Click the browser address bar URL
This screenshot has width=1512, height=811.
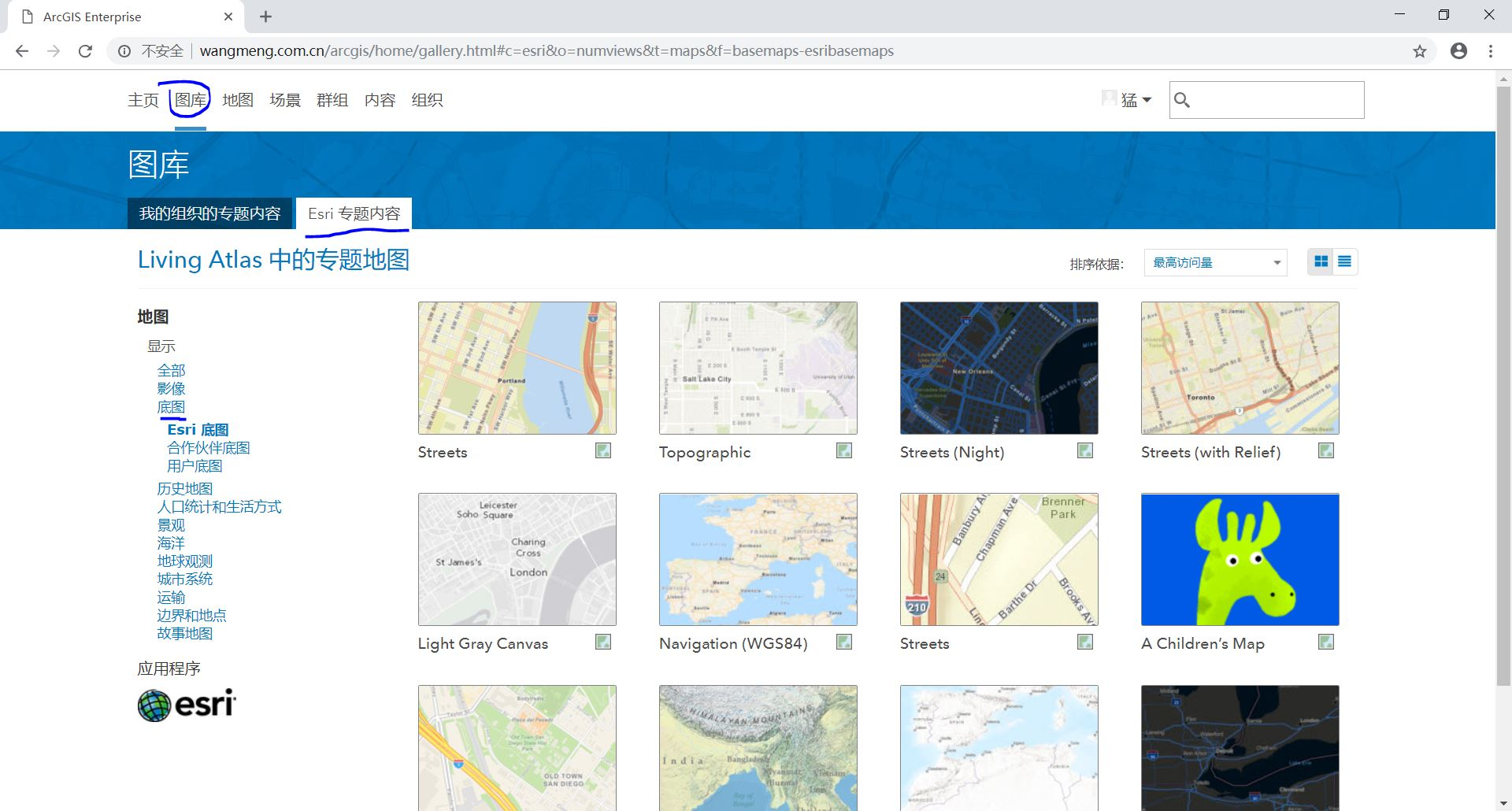(x=547, y=51)
